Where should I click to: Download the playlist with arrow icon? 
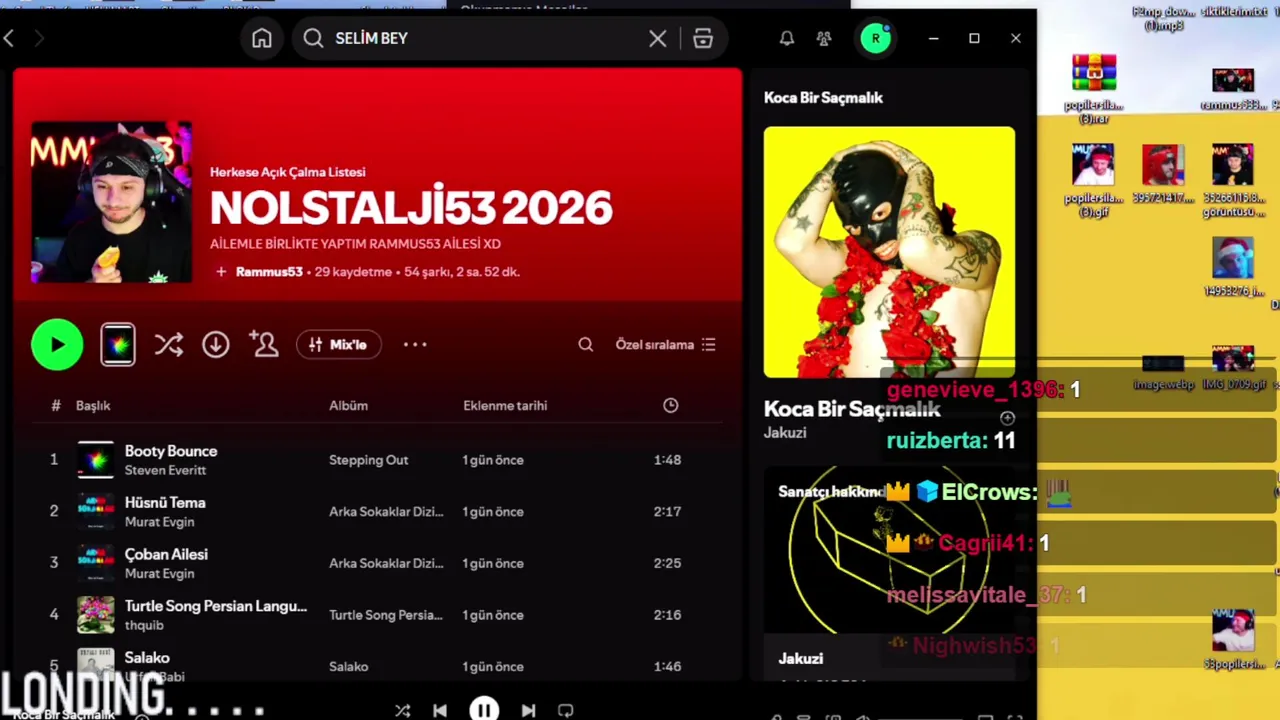click(x=216, y=345)
